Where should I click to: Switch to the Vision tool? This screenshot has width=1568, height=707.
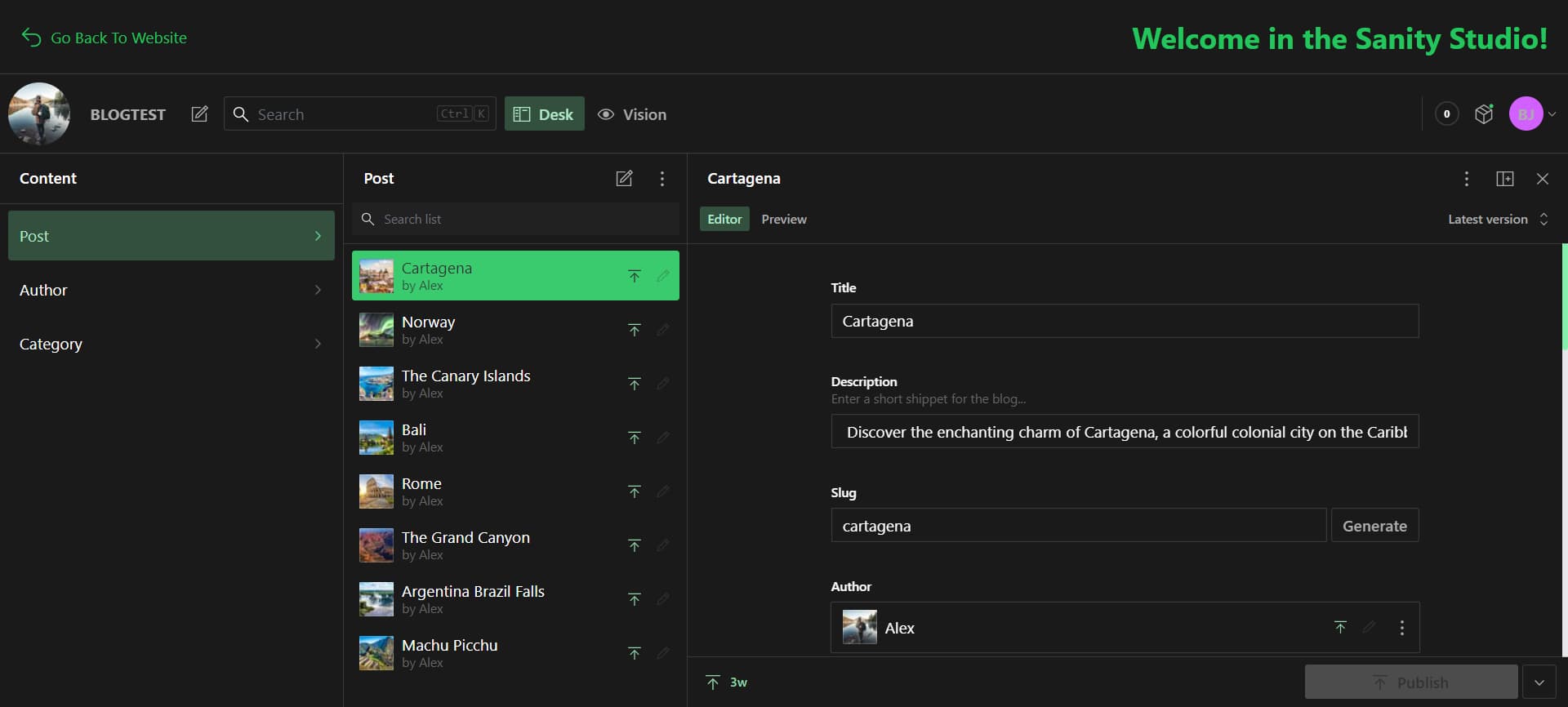coord(632,114)
